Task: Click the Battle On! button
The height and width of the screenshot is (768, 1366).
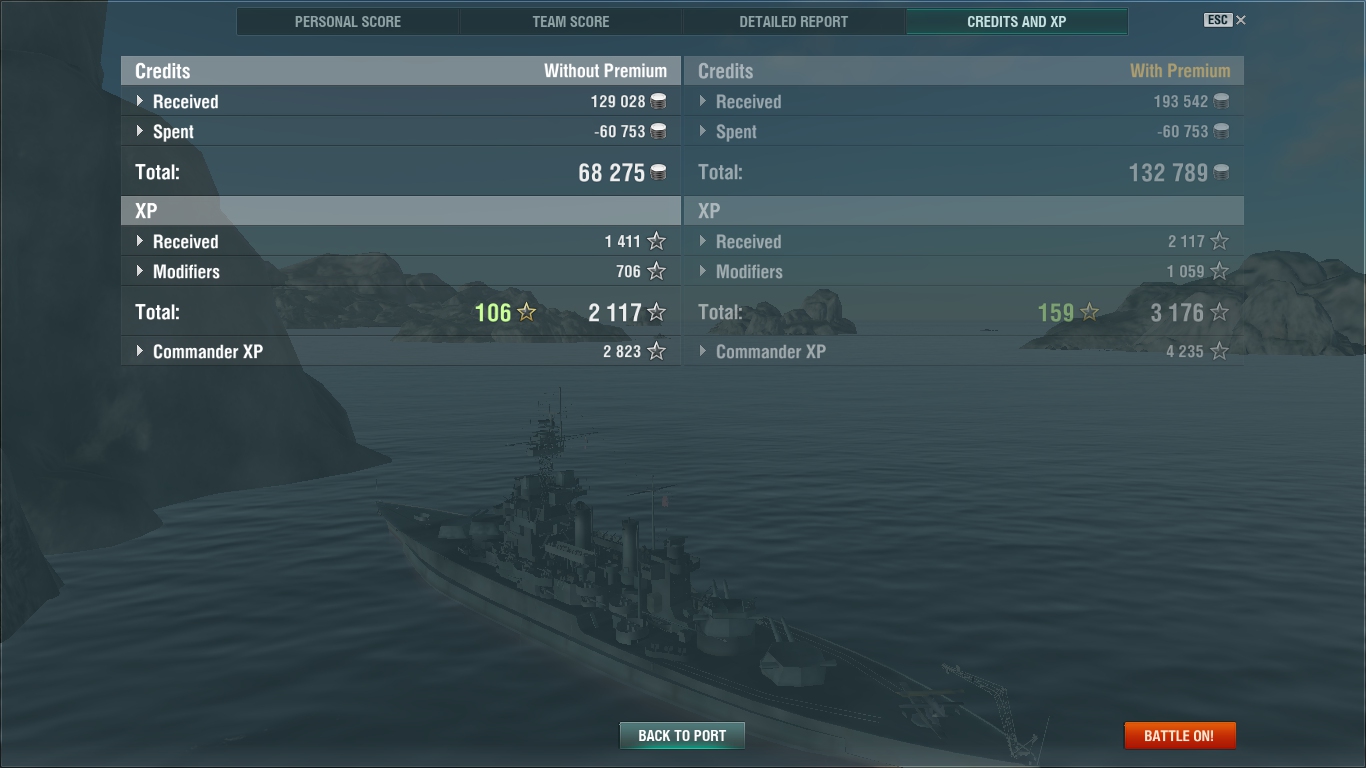Action: tap(1180, 735)
